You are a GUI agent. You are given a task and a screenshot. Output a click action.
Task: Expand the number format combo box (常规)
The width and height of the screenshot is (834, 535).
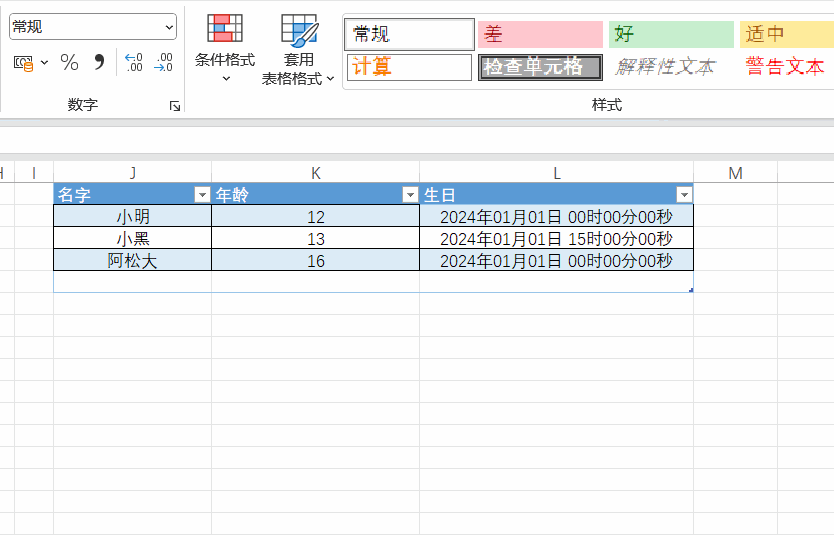coord(167,27)
